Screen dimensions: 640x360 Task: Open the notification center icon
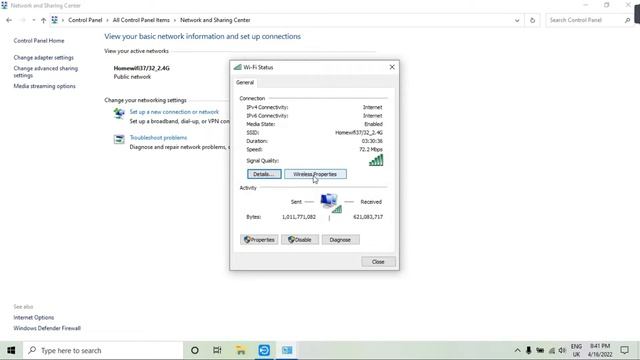pyautogui.click(x=624, y=350)
